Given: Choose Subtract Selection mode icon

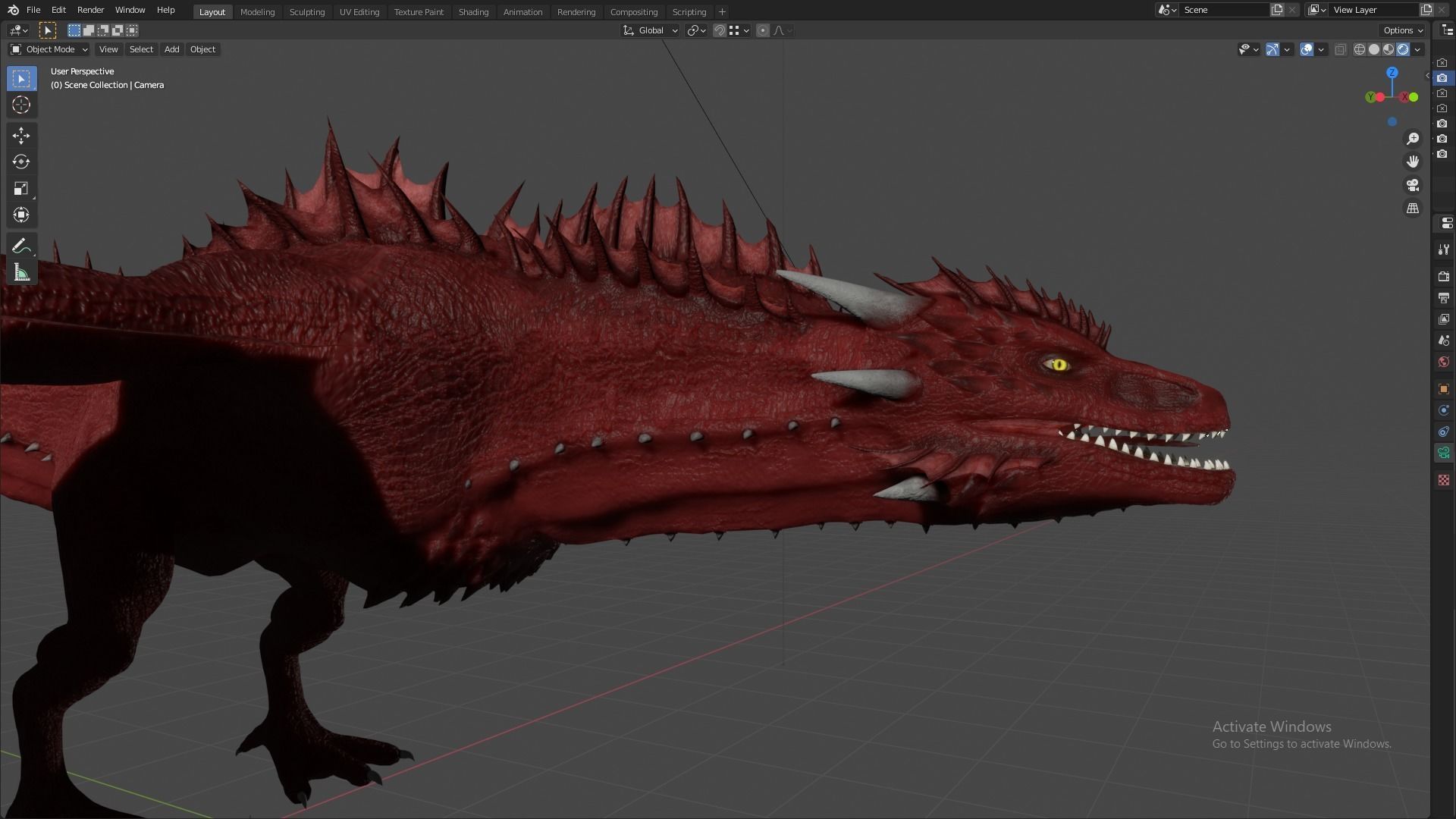Looking at the screenshot, I should point(103,30).
